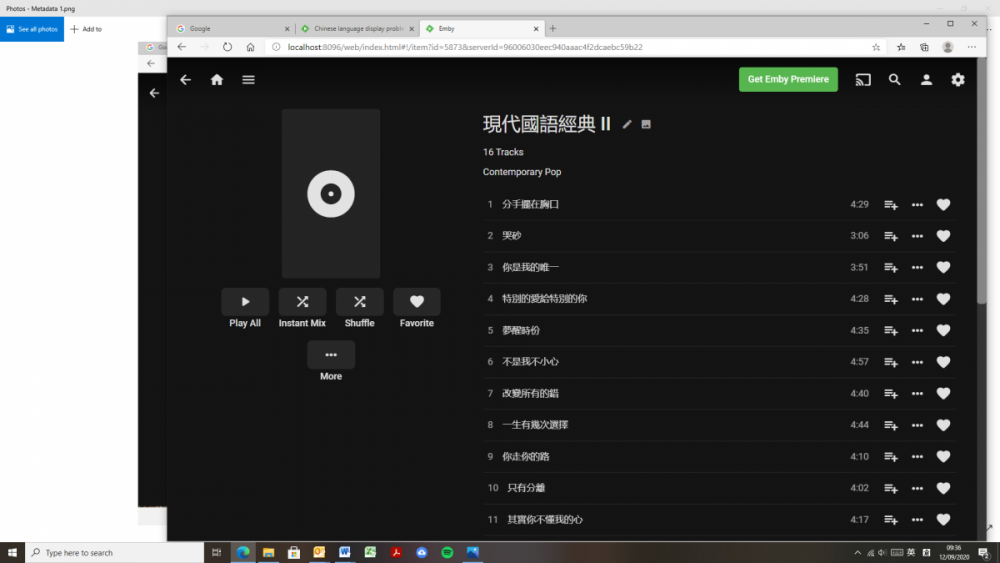Screen dimensions: 1000x563
Task: Open Word from the taskbar
Action: point(345,553)
